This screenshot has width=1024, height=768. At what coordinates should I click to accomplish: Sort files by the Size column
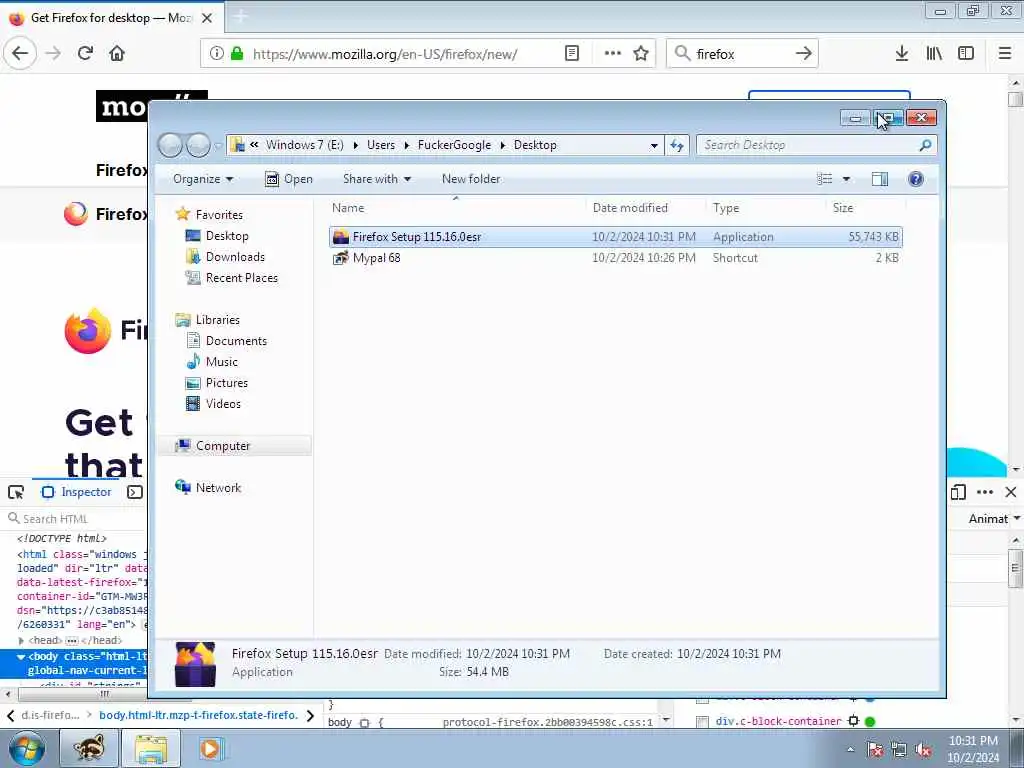(842, 208)
